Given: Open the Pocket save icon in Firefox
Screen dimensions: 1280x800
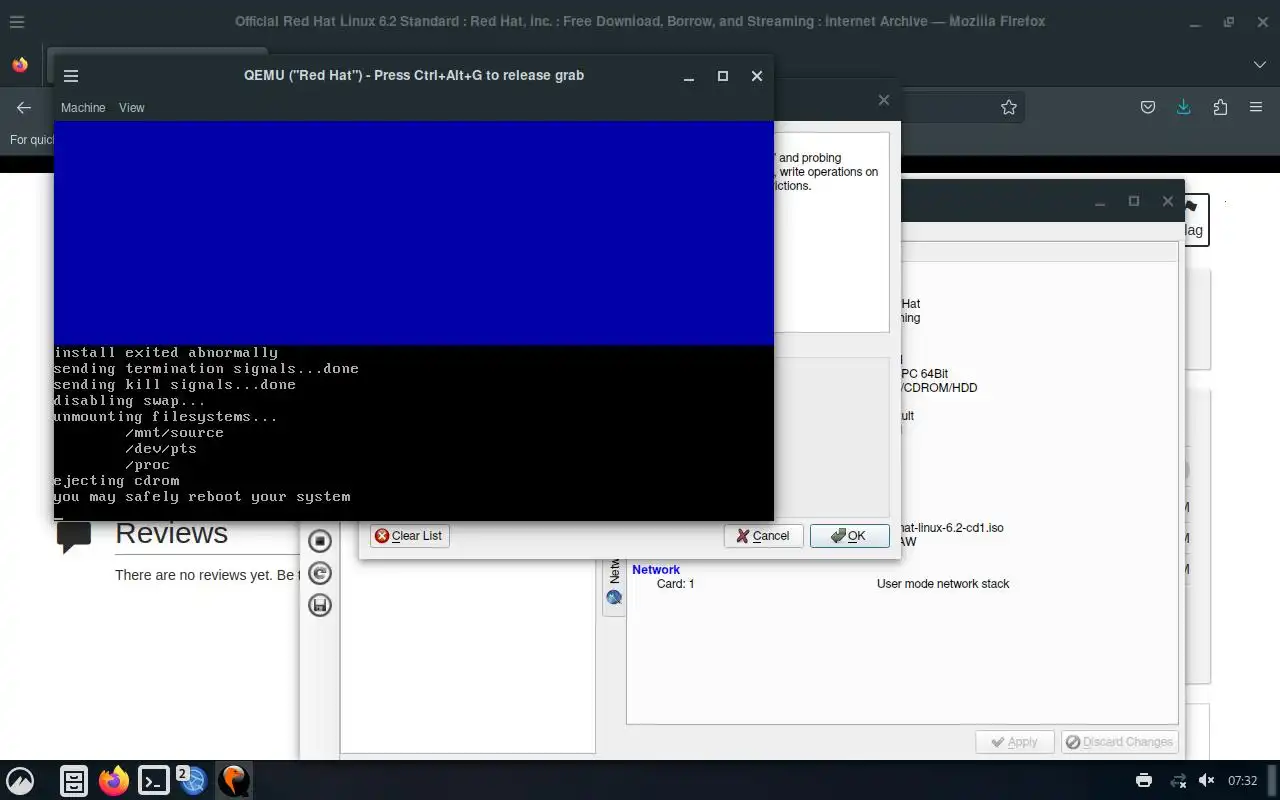Looking at the screenshot, I should click(x=1148, y=107).
